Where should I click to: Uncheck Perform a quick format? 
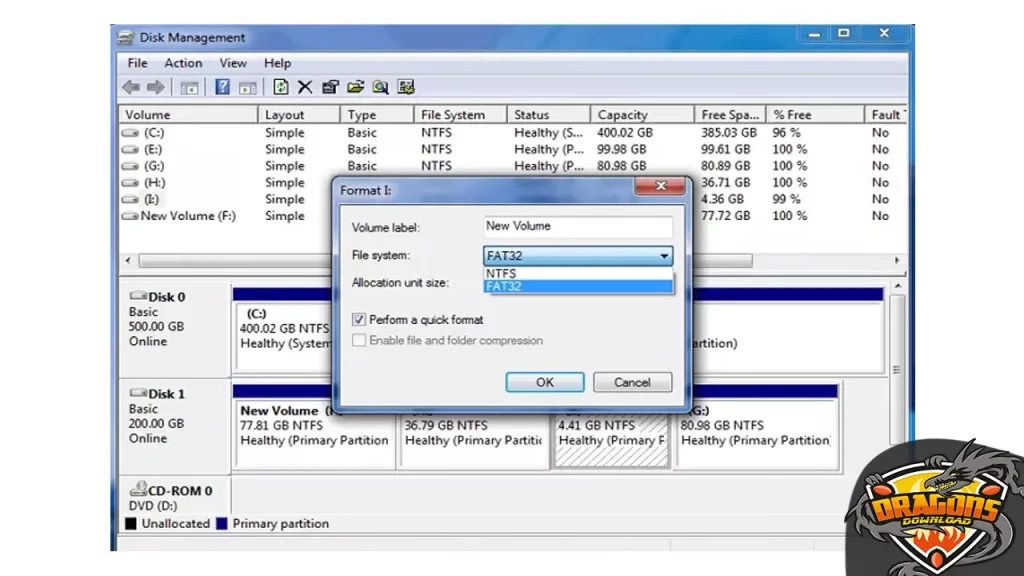pos(359,320)
